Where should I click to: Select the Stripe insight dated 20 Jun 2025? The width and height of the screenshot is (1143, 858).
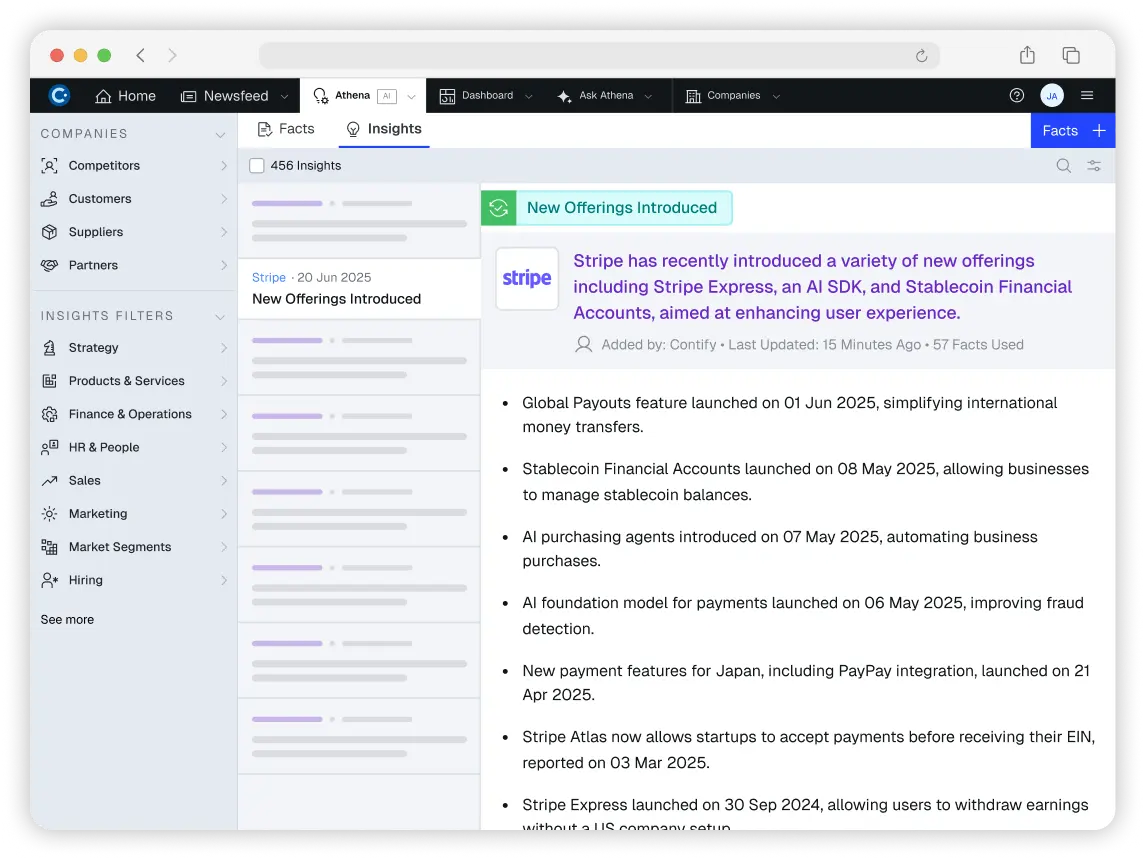pyautogui.click(x=359, y=288)
